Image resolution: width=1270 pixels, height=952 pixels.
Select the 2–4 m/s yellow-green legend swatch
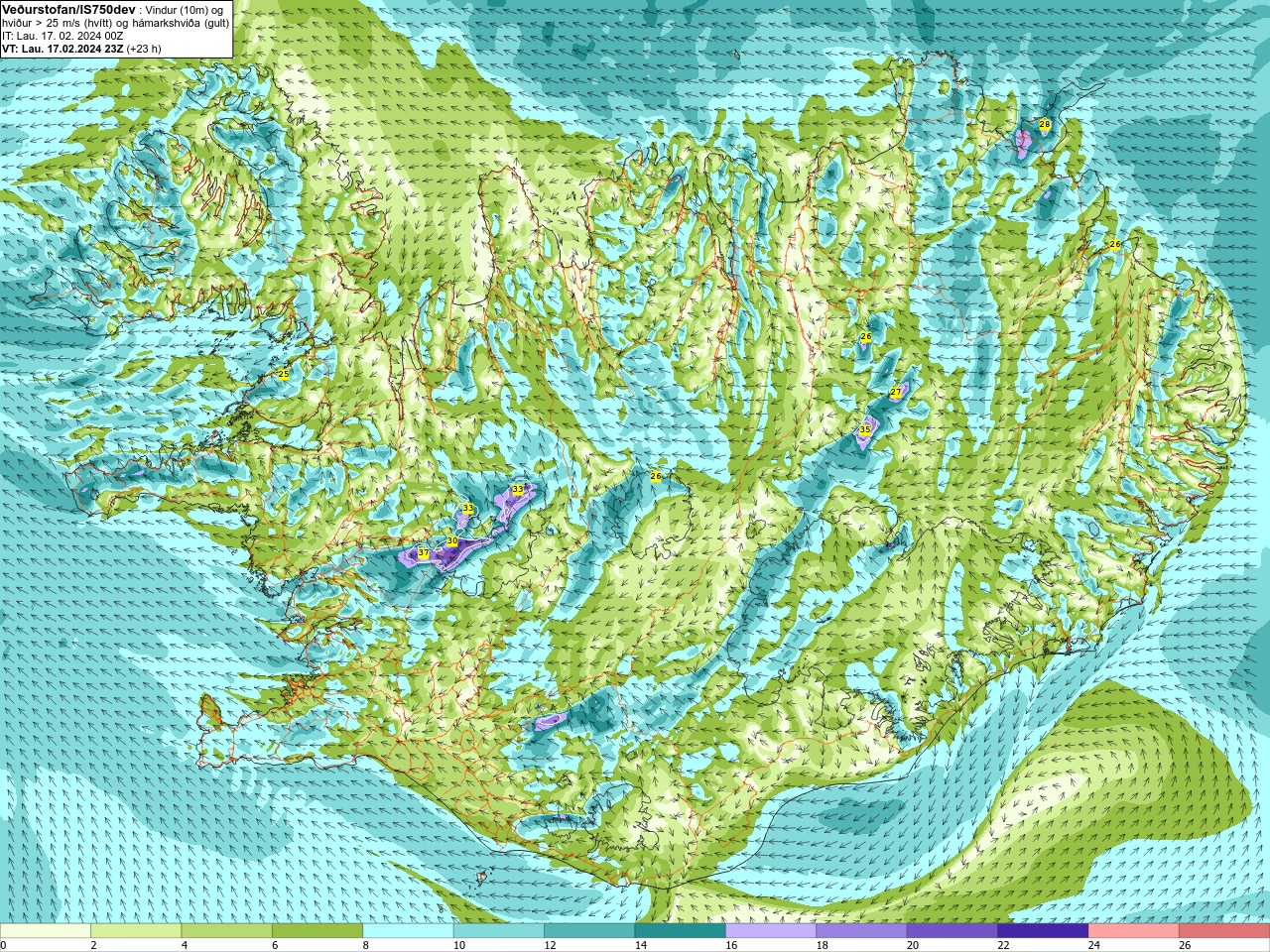tap(136, 931)
